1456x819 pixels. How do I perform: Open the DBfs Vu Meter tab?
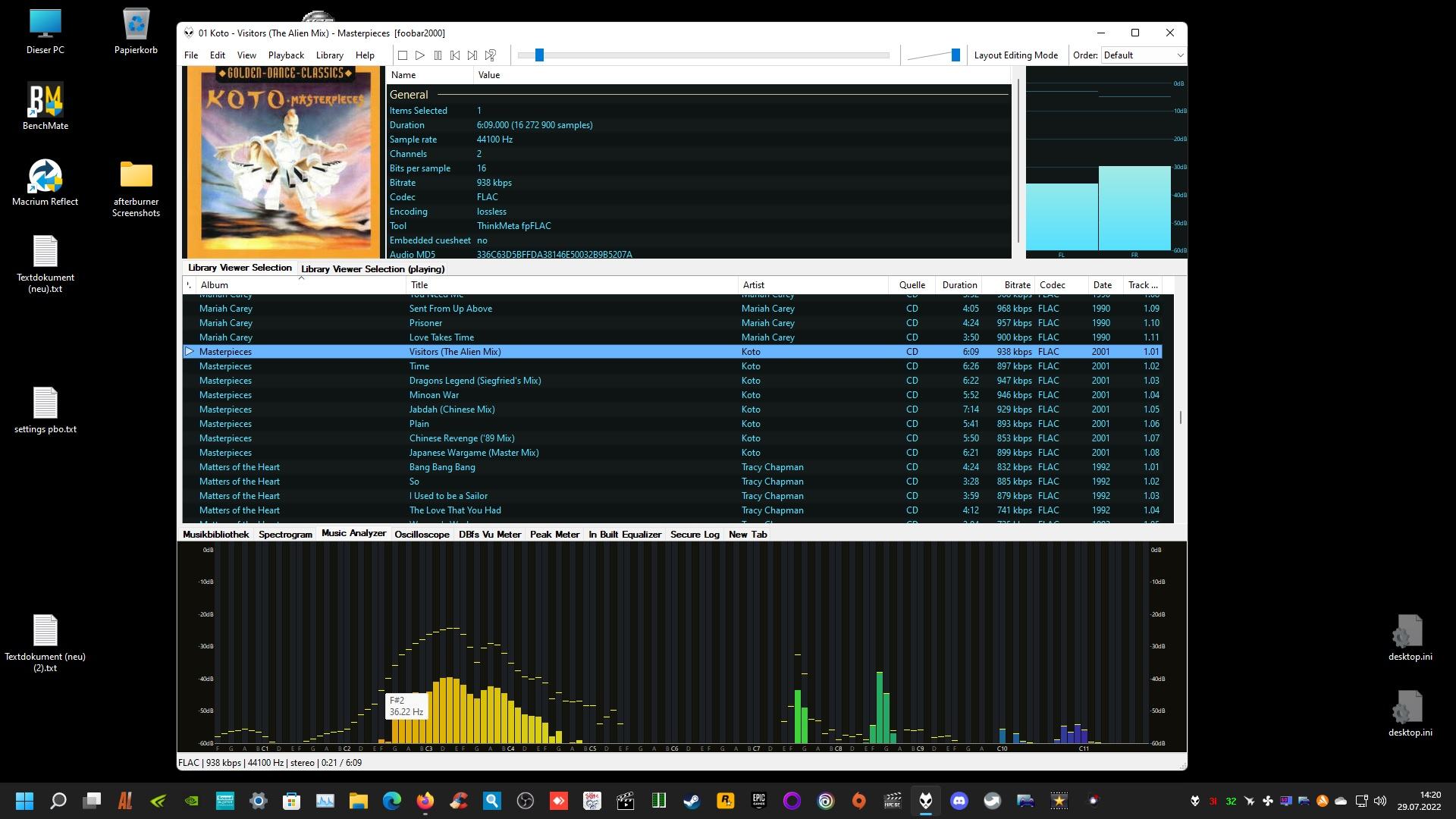490,535
